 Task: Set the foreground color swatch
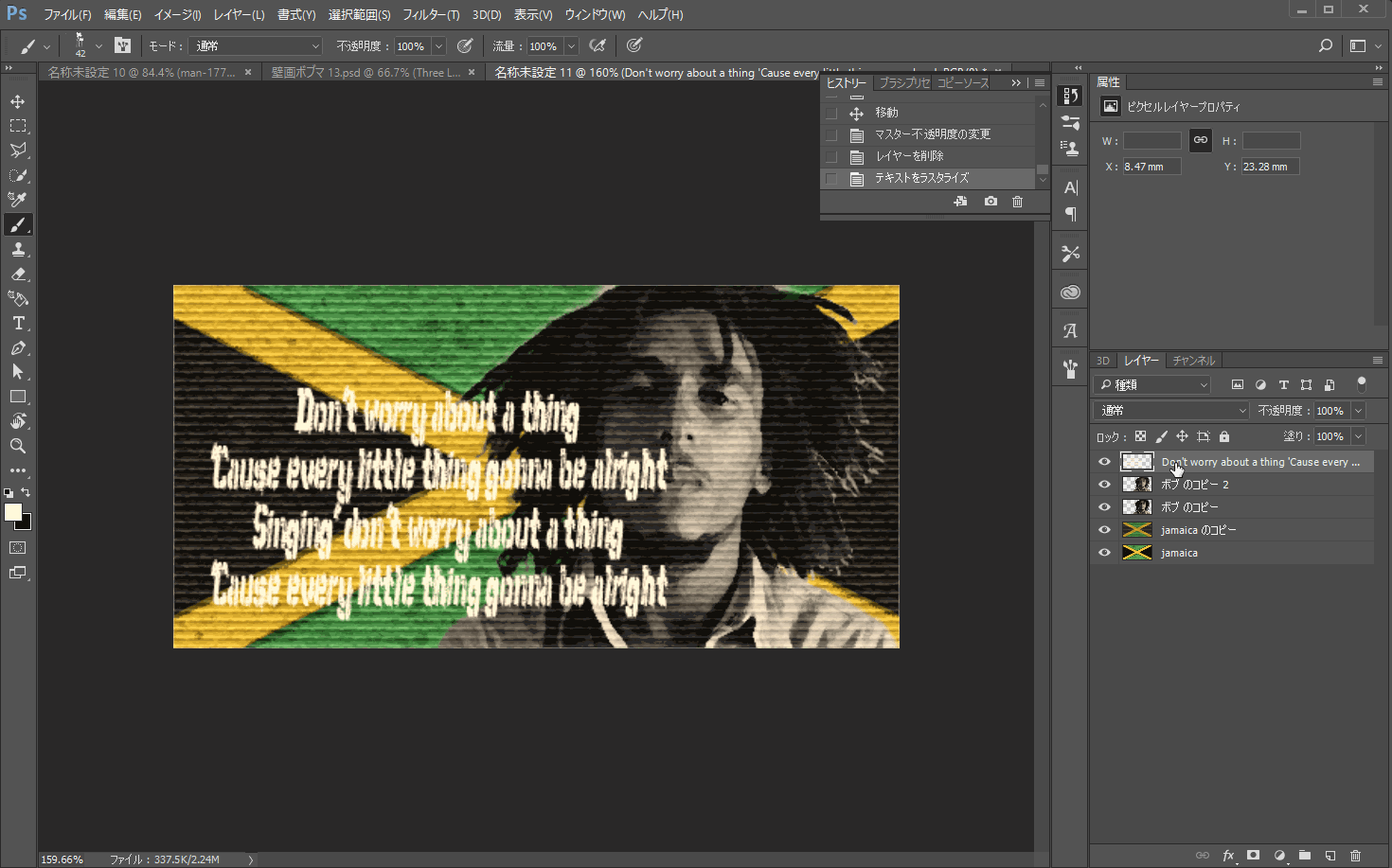click(12, 512)
